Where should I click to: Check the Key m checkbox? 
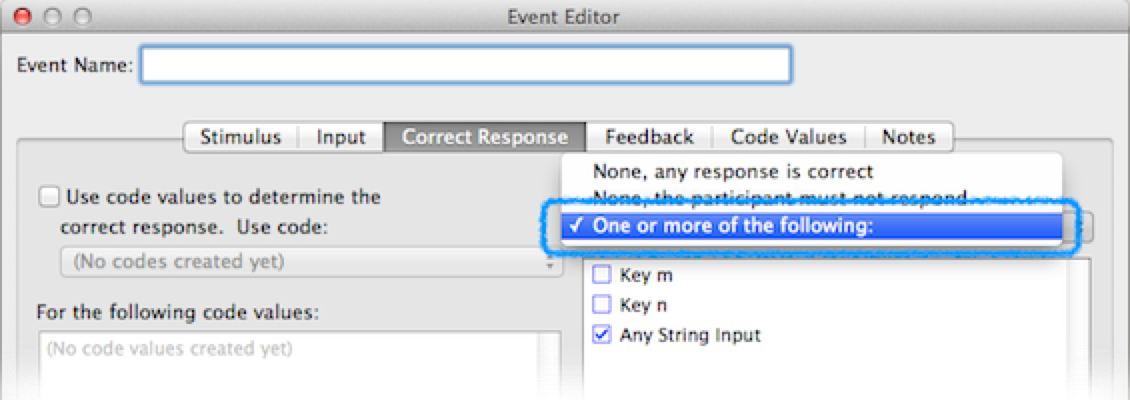pyautogui.click(x=602, y=275)
